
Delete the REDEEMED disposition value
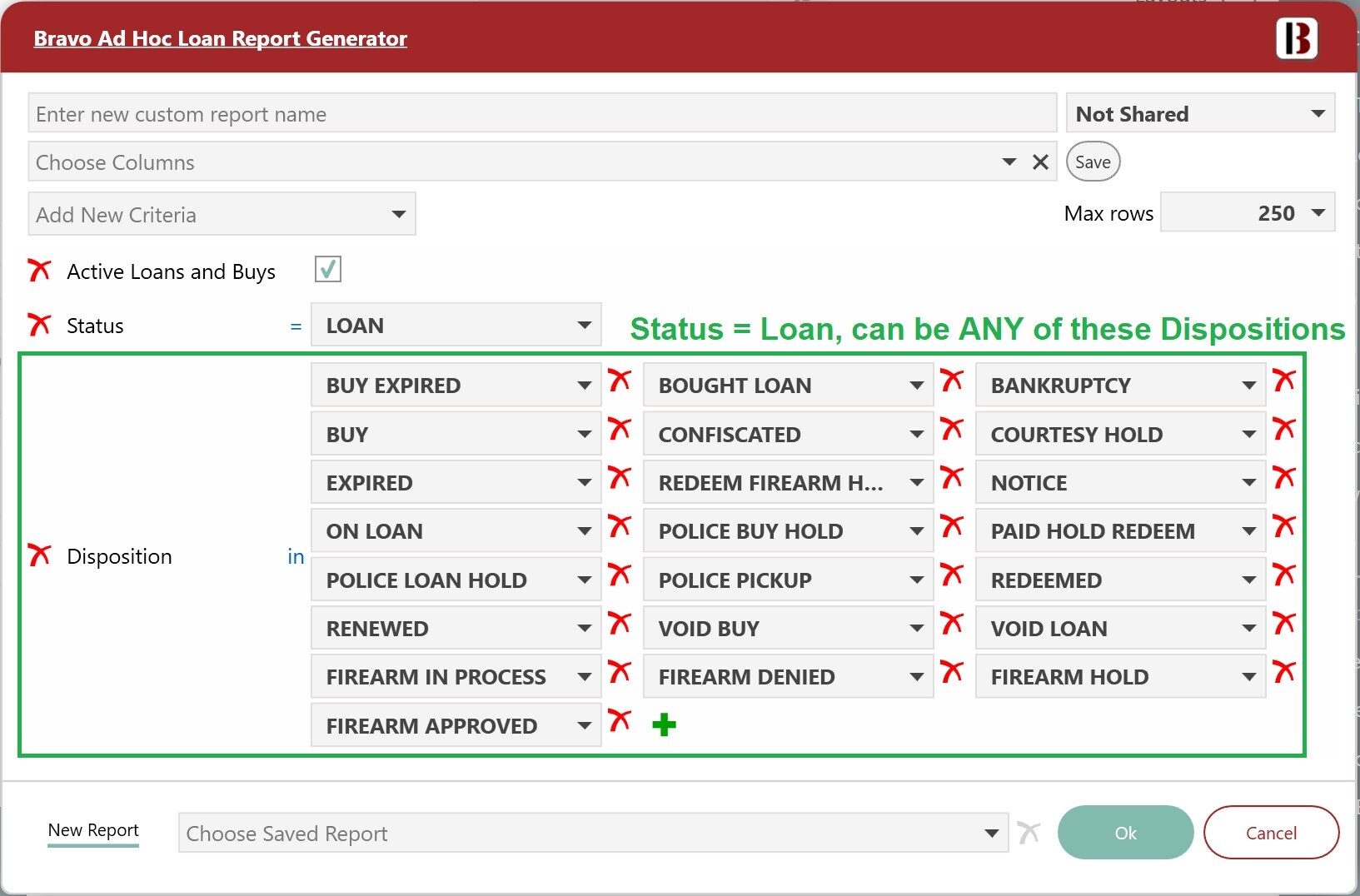(x=1284, y=575)
